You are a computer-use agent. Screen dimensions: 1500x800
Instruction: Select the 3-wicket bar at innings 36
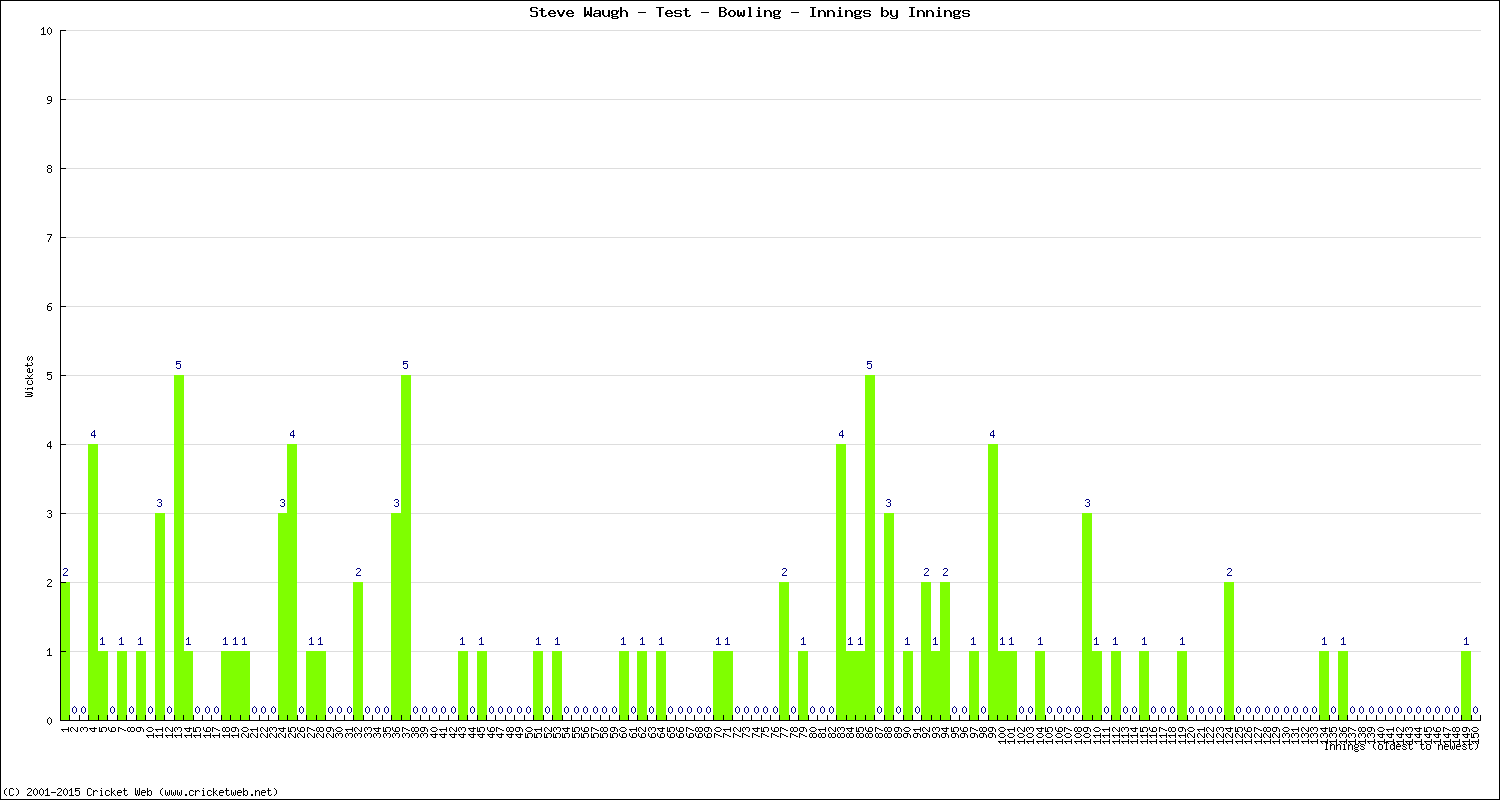396,616
